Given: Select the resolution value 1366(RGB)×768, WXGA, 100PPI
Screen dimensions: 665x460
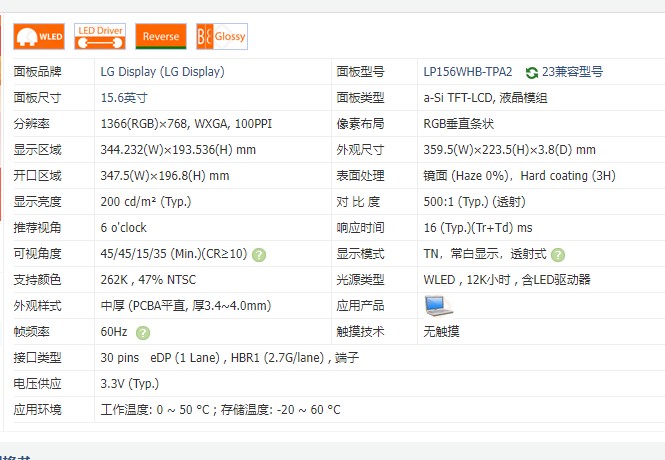Looking at the screenshot, I should point(186,124).
